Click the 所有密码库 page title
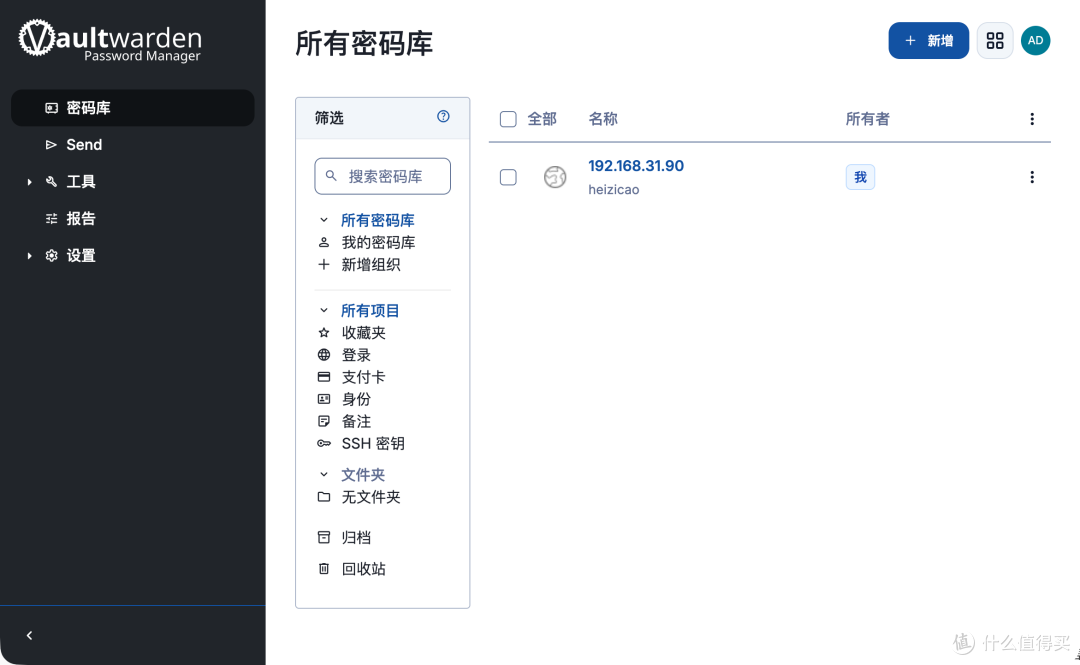The height and width of the screenshot is (665, 1080). (364, 43)
